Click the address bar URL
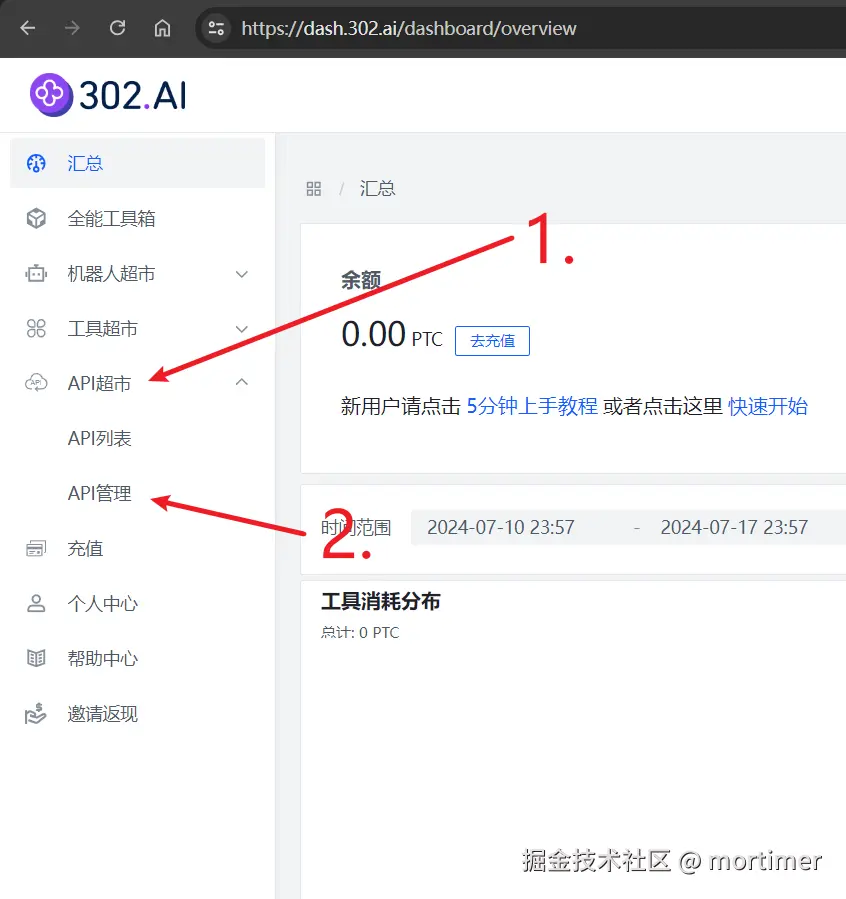846x899 pixels. click(409, 28)
